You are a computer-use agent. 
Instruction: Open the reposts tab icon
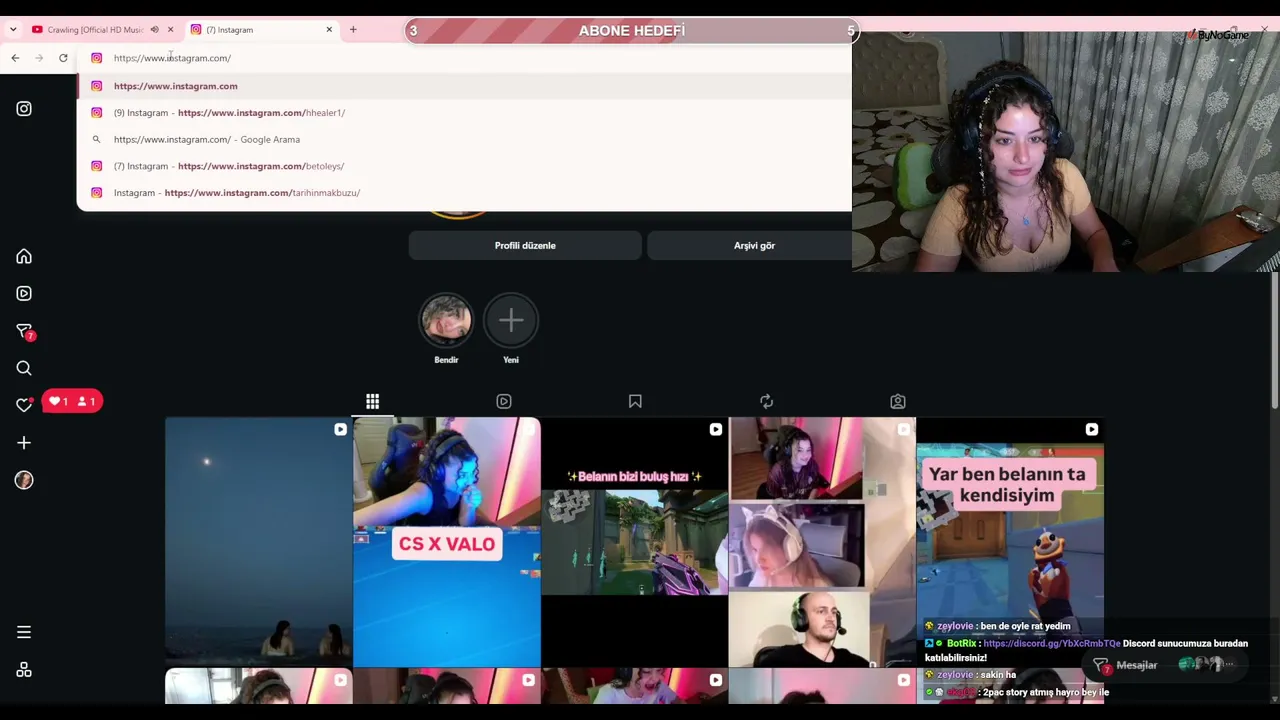(x=767, y=402)
